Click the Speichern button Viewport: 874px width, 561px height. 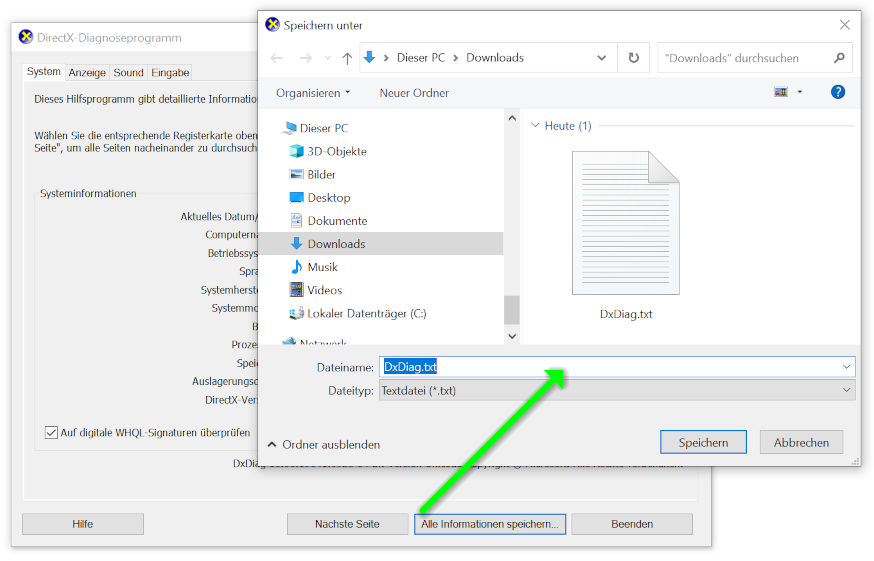[703, 442]
